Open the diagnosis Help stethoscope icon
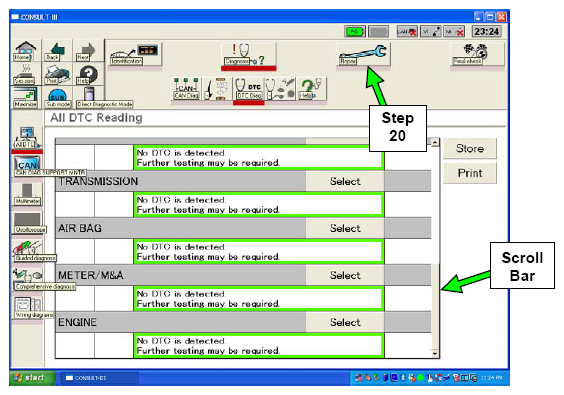This screenshot has height=395, width=564. click(311, 88)
